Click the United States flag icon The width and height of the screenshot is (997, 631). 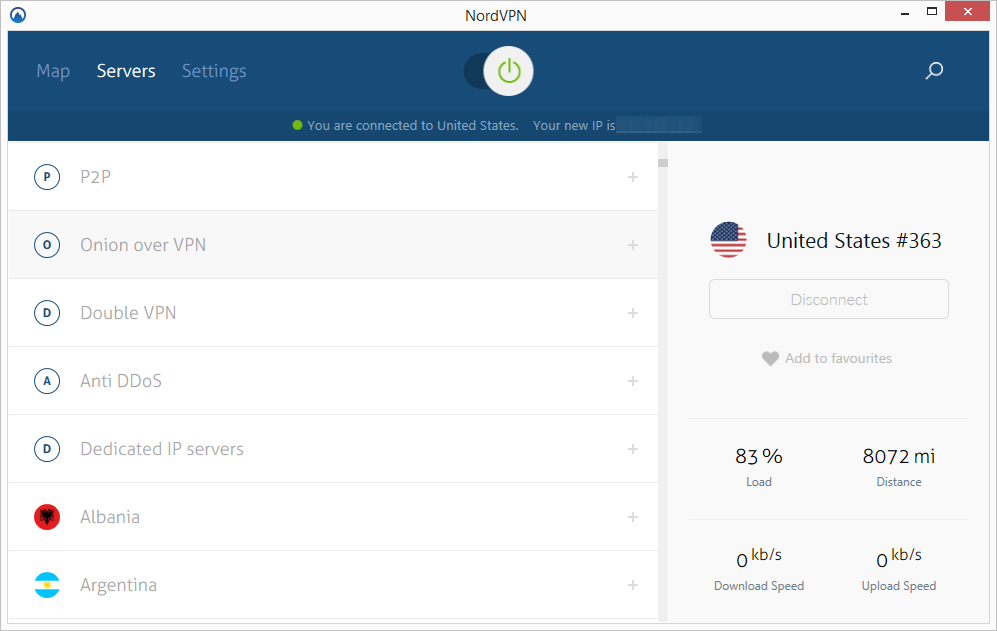(728, 240)
